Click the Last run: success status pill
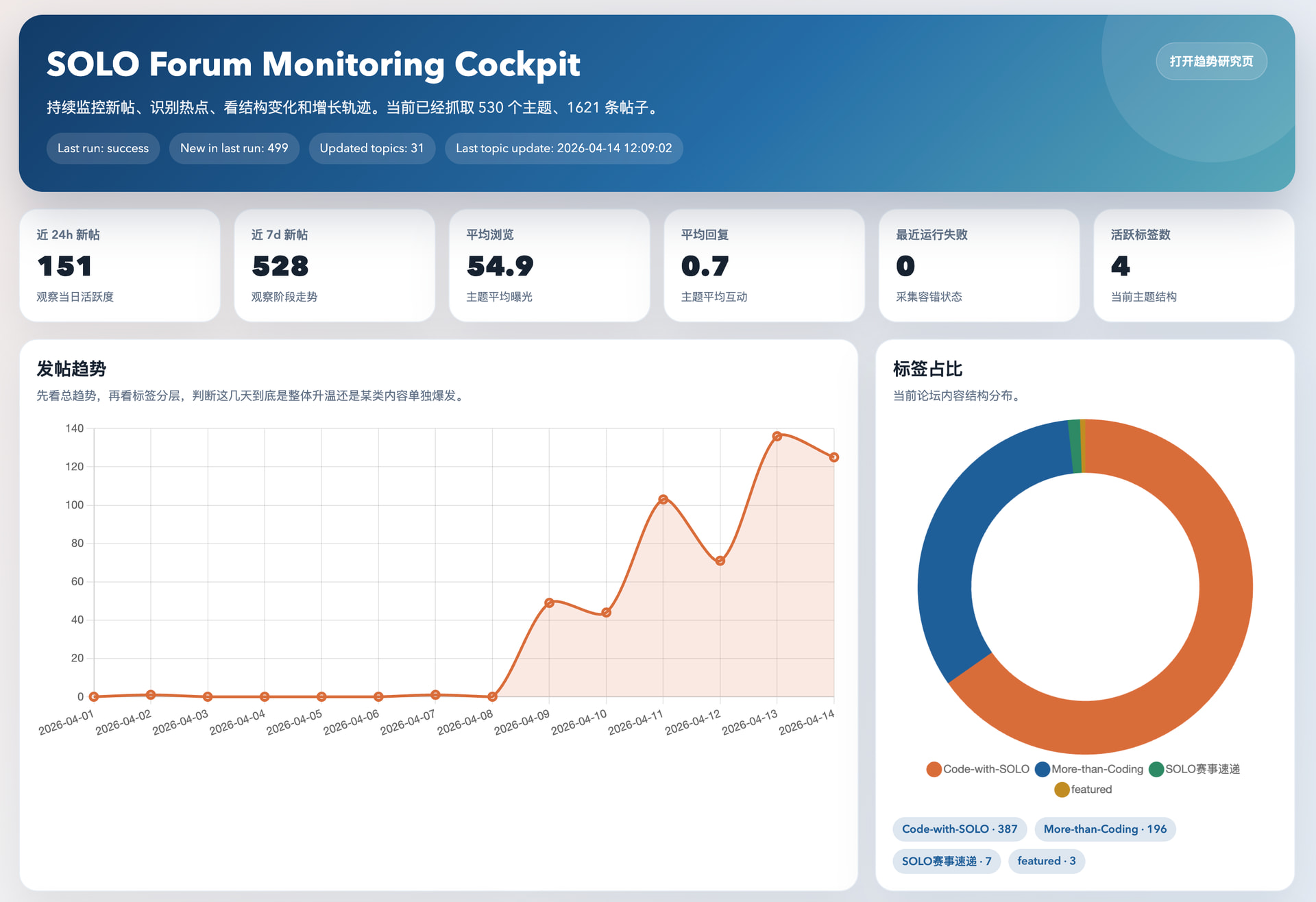 103,148
